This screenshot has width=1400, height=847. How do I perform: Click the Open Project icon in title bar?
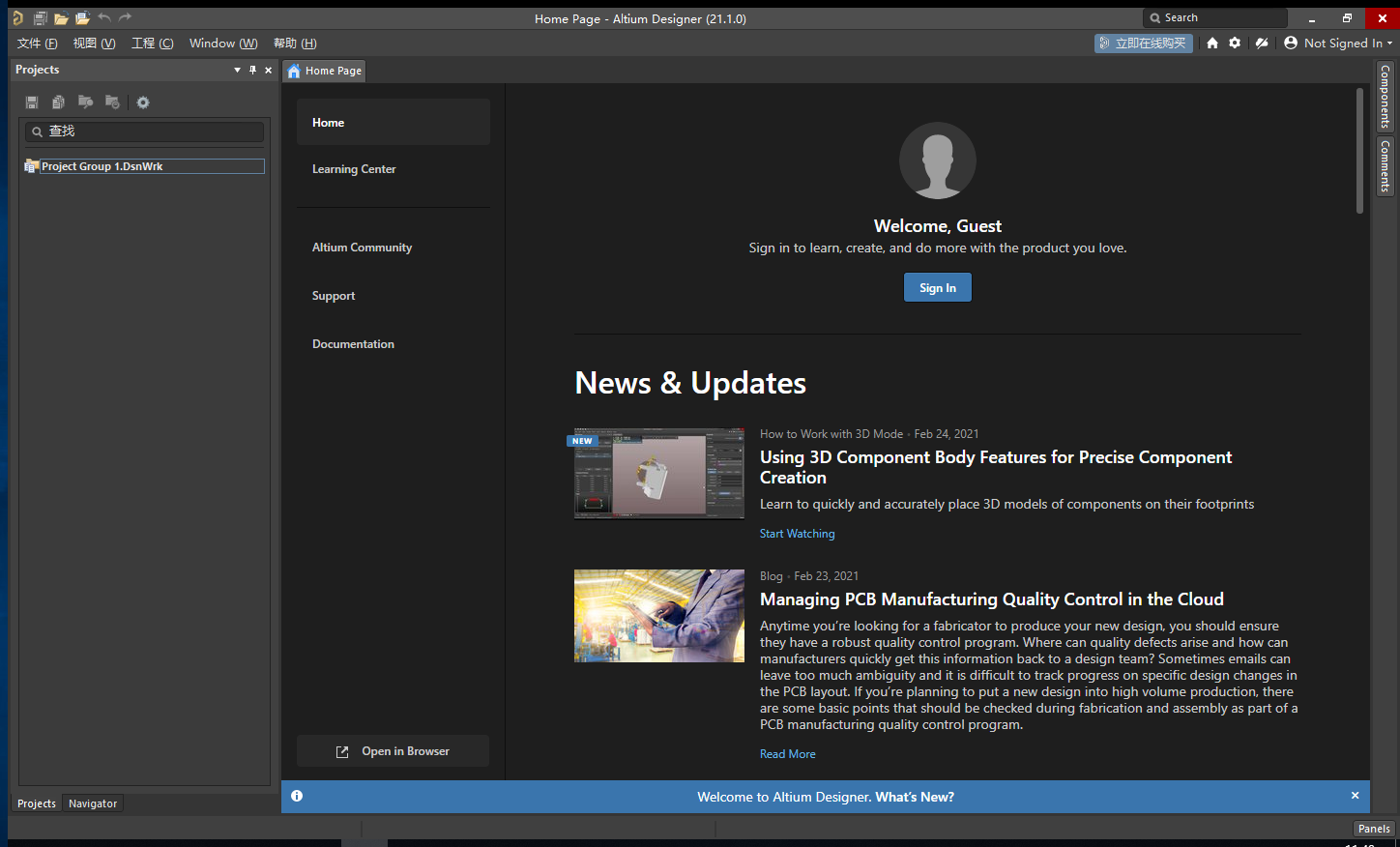tap(82, 18)
